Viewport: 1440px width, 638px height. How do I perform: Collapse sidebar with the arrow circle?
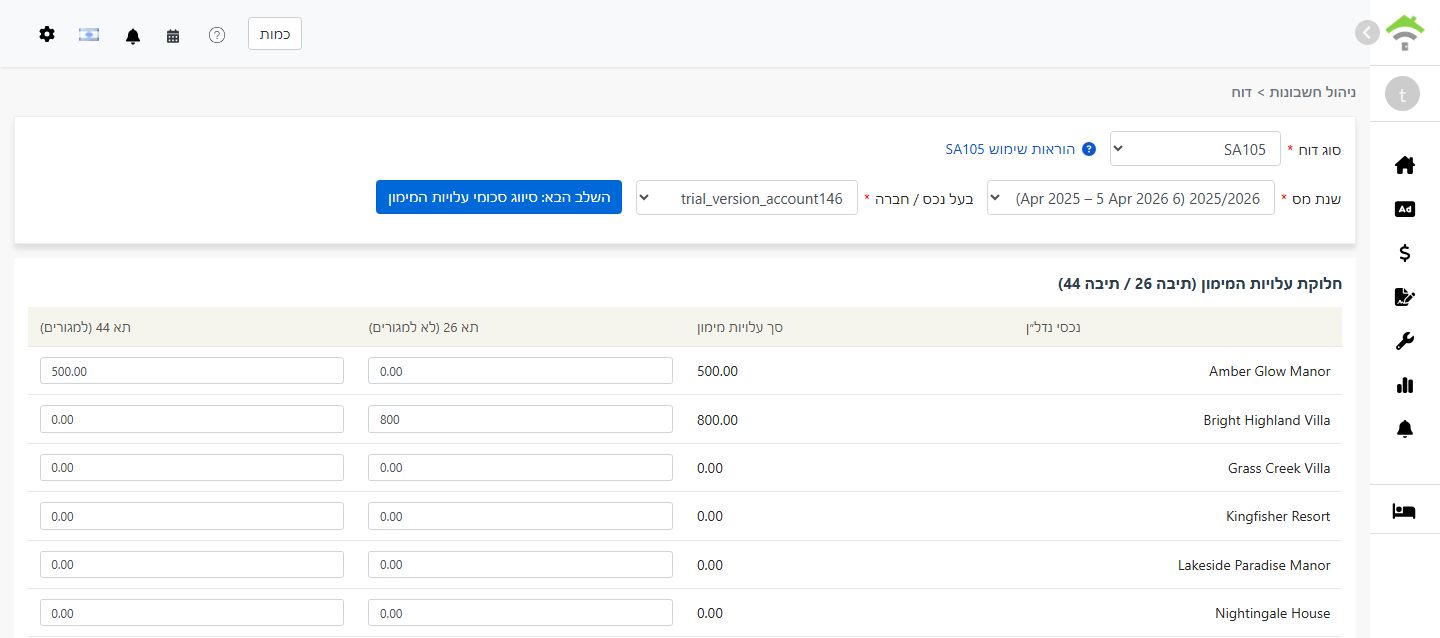pyautogui.click(x=1367, y=33)
